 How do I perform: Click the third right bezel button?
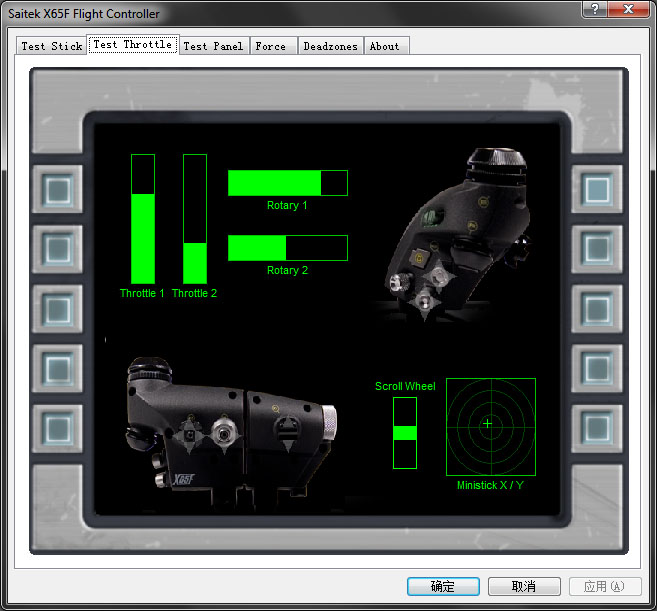click(597, 309)
